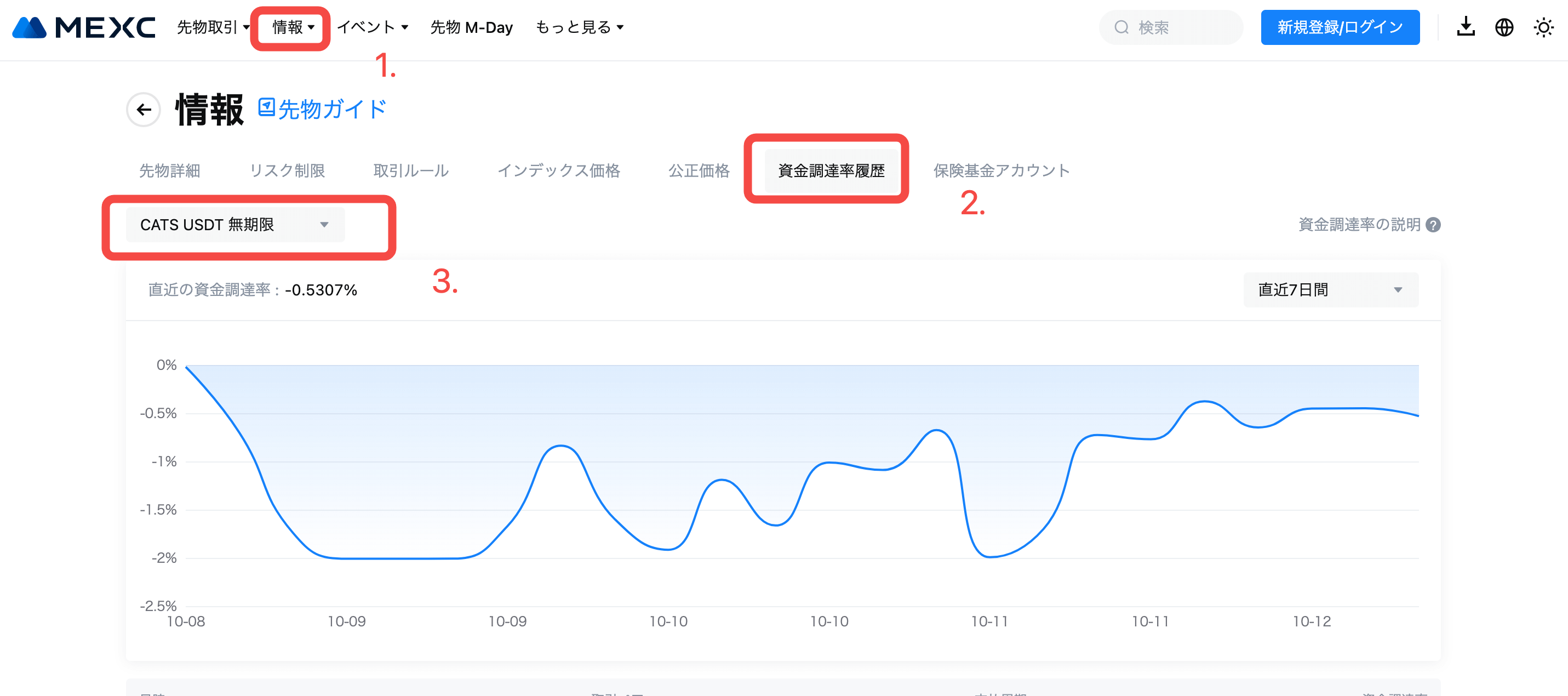Open the CATS USDT 無期限 pair dropdown
Image resolution: width=1568 pixels, height=696 pixels.
(235, 225)
